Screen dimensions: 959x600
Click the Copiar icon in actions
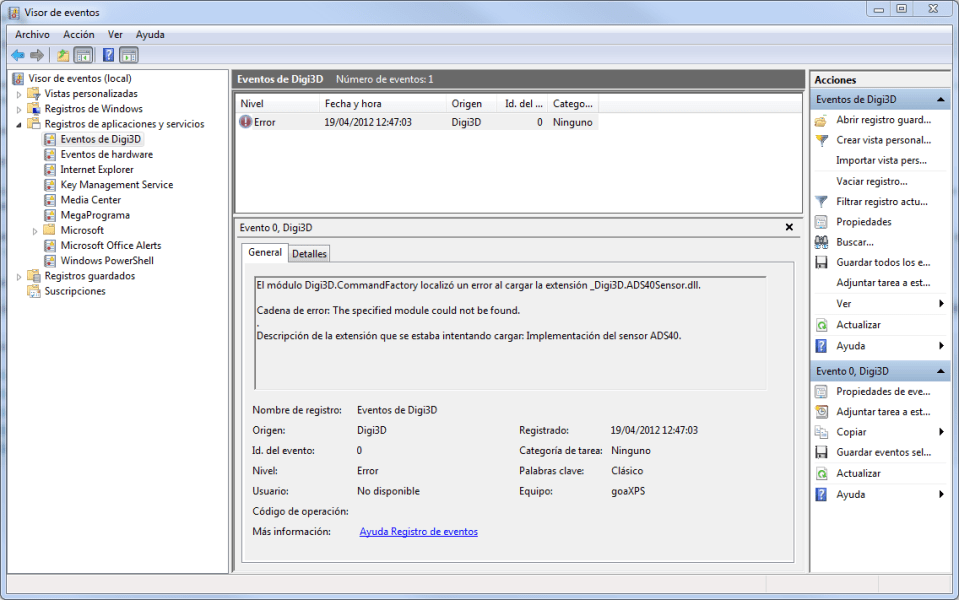point(821,432)
